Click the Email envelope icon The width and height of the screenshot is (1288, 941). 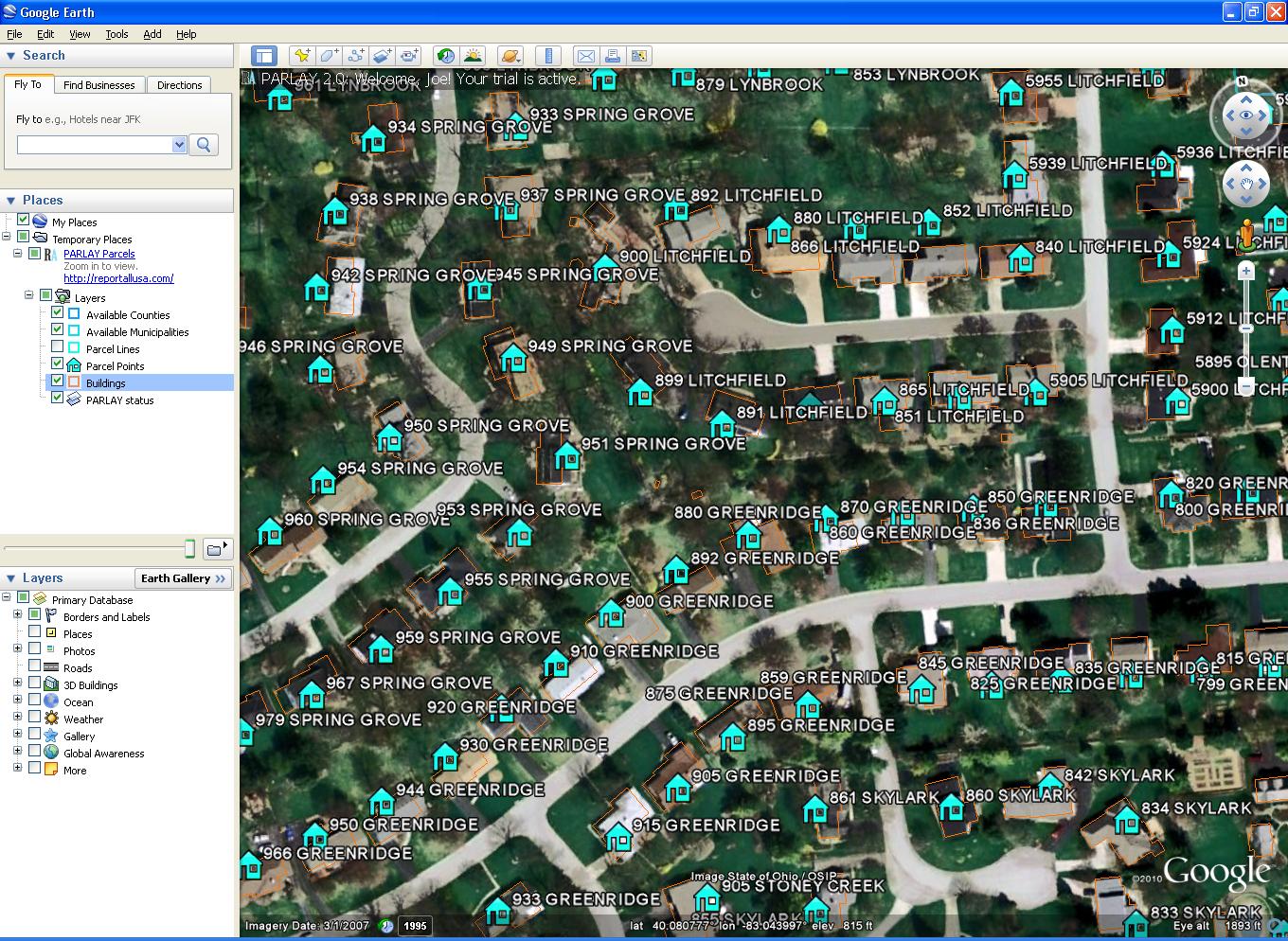pyautogui.click(x=586, y=56)
